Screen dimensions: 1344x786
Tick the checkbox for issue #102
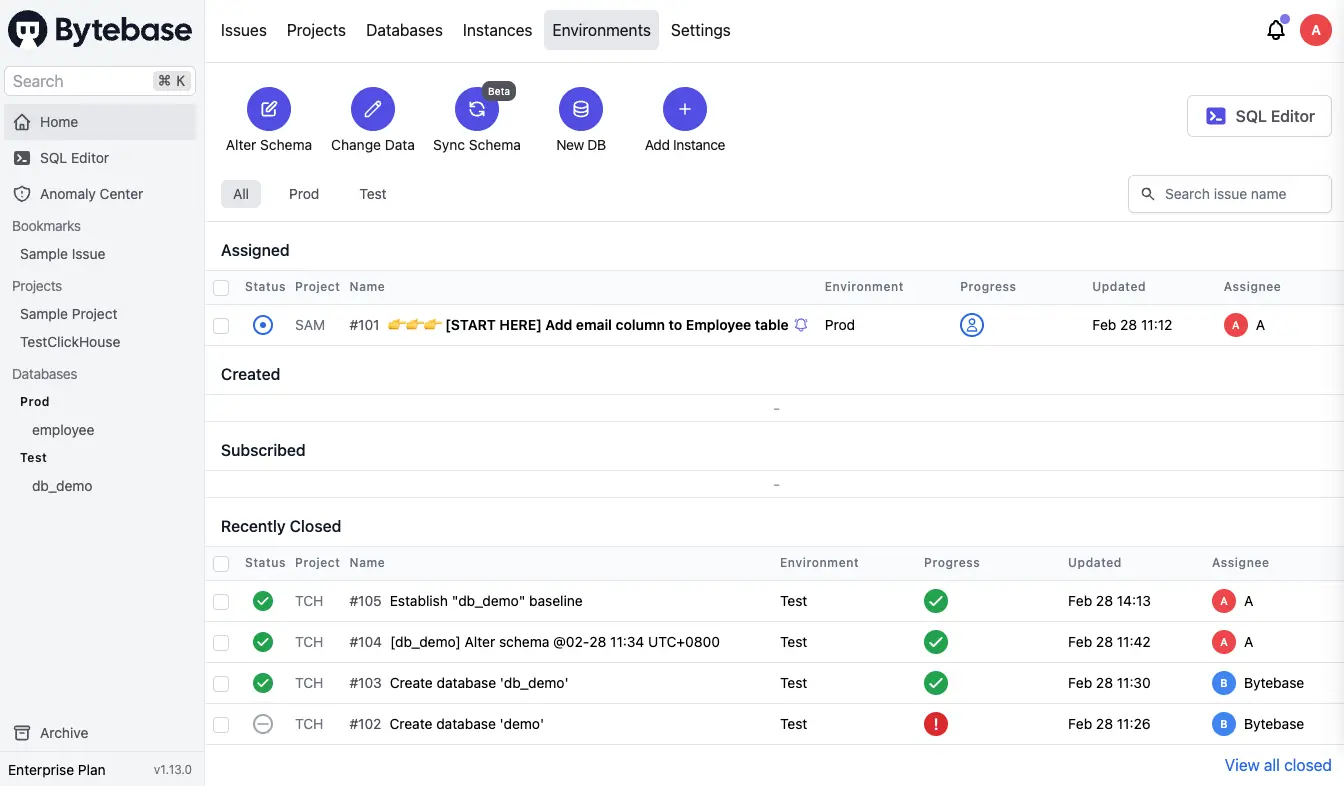[221, 725]
